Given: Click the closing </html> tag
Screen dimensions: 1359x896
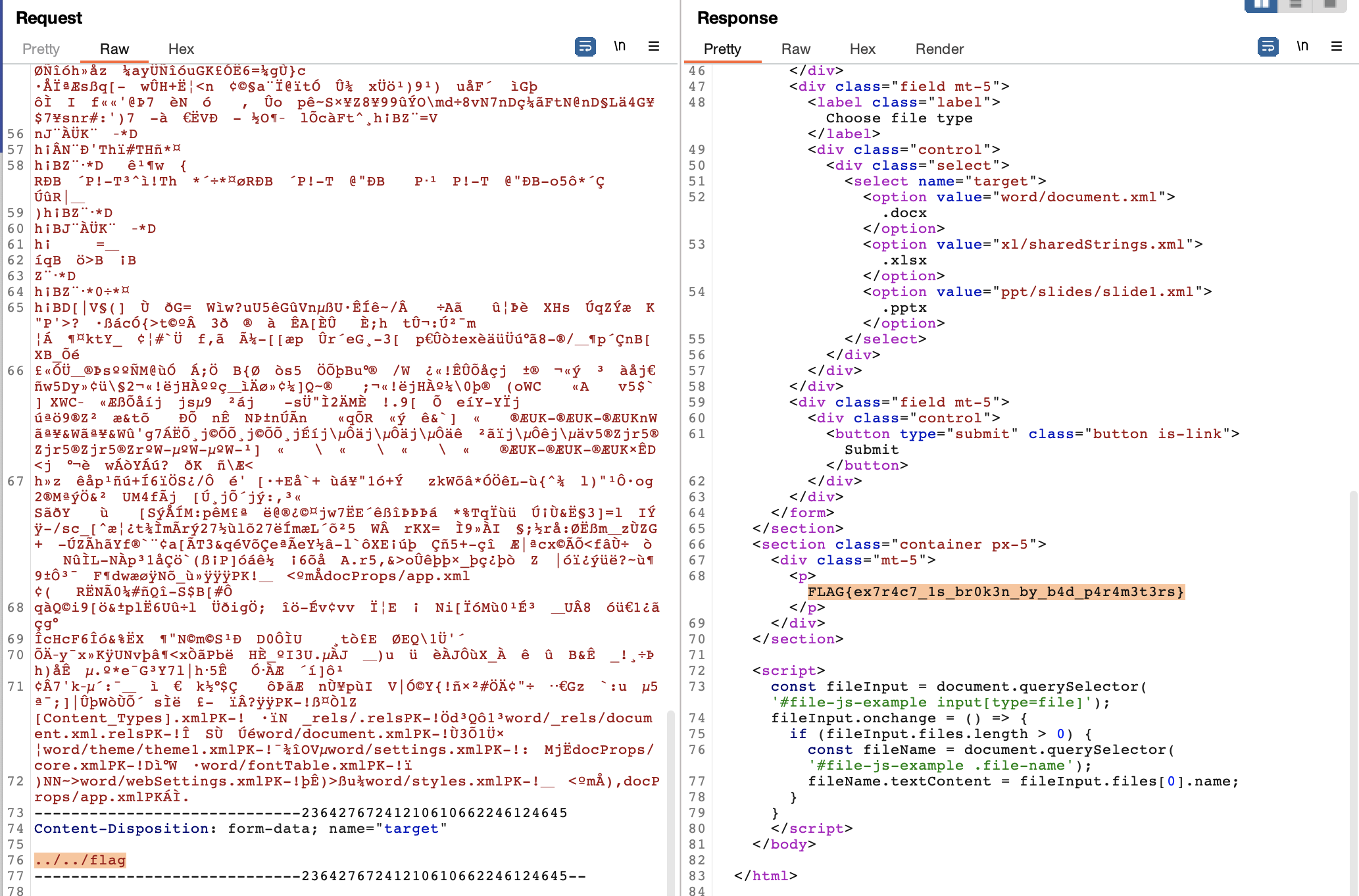Looking at the screenshot, I should [766, 876].
